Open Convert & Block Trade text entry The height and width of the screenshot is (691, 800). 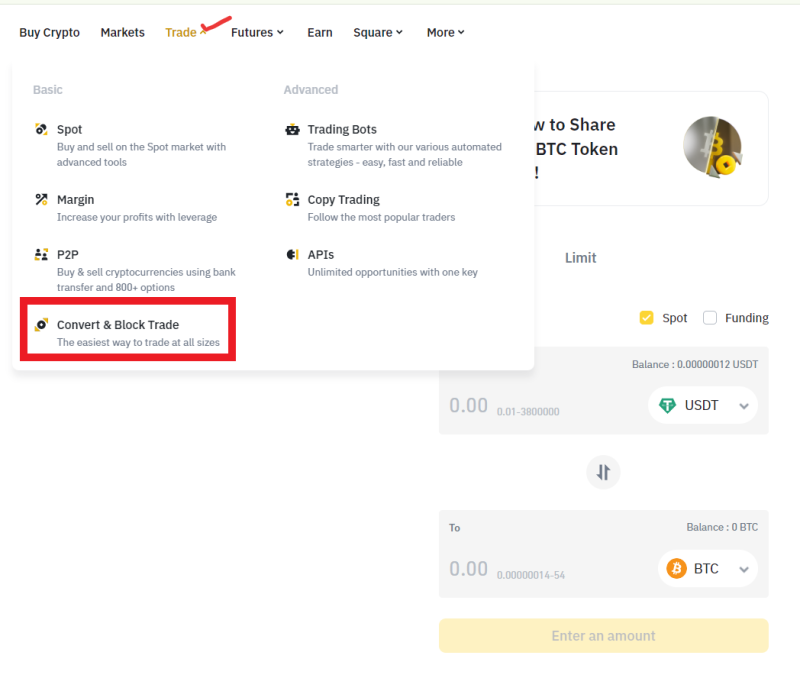tap(118, 325)
